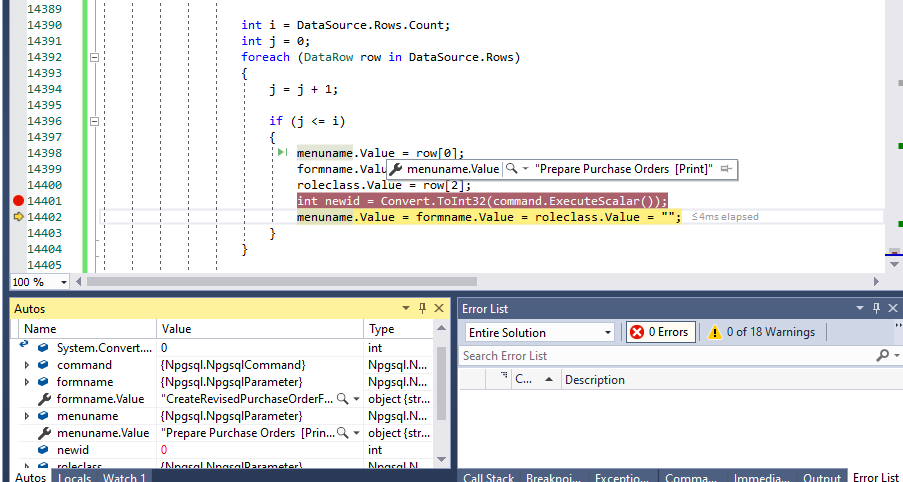Click the red breakpoint marker on line 14401
This screenshot has height=482, width=903.
tap(17, 201)
